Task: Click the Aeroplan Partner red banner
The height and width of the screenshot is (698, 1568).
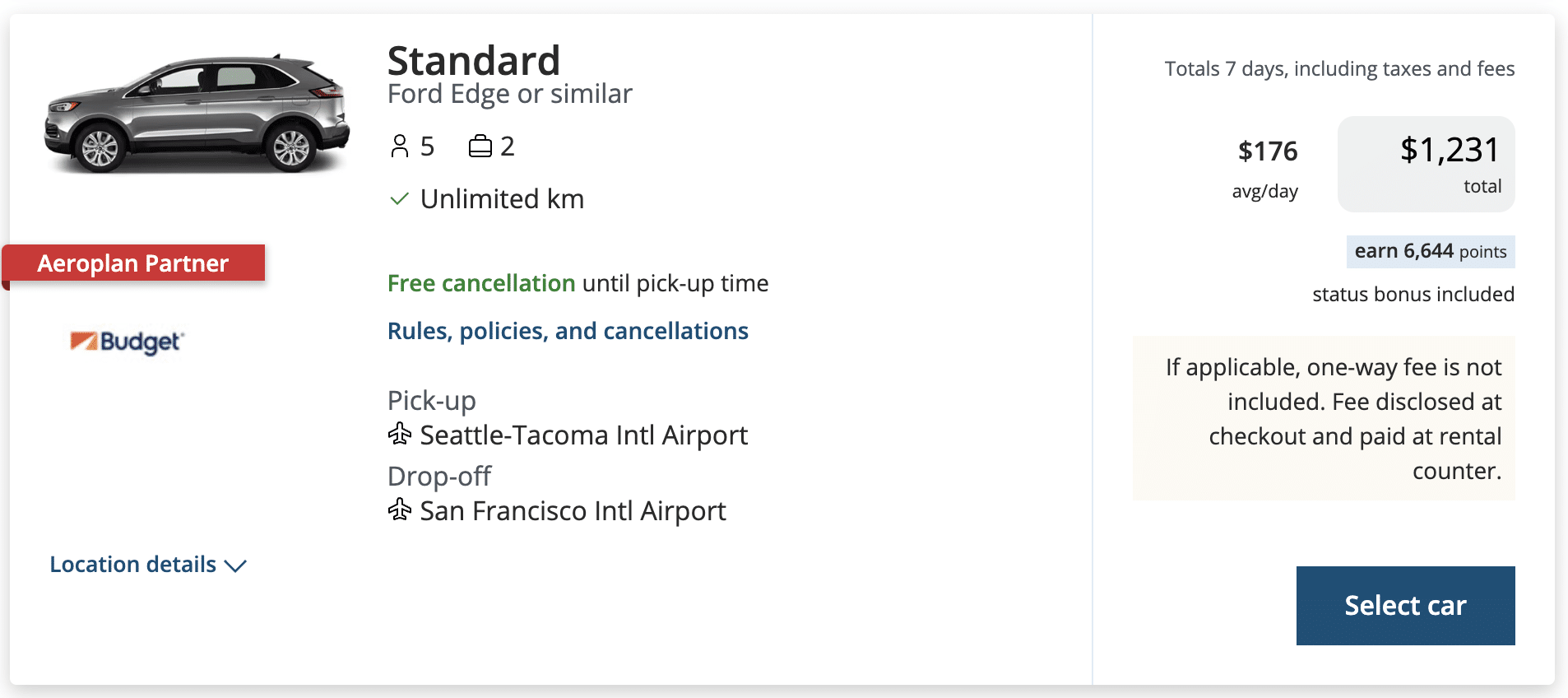Action: [x=133, y=263]
